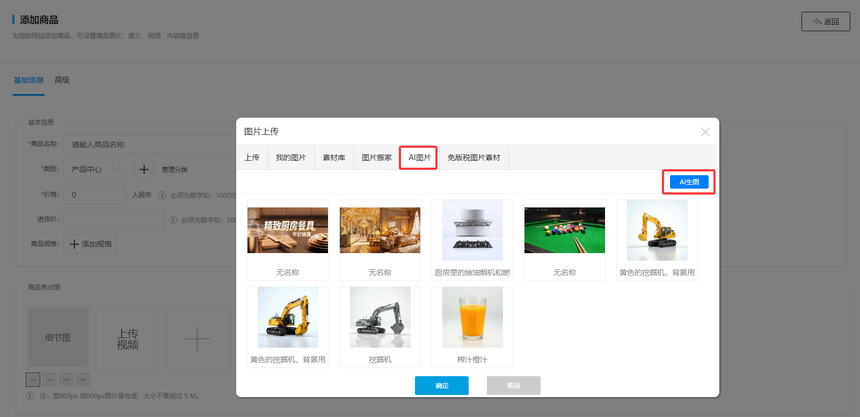Select the yellow excavator image in first row
The height and width of the screenshot is (417, 860).
[x=657, y=230]
